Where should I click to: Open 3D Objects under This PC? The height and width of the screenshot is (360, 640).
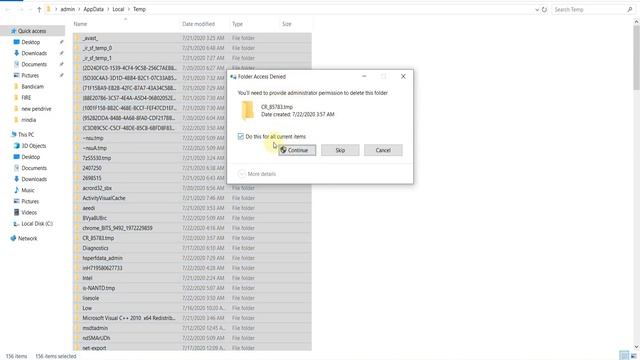33,146
